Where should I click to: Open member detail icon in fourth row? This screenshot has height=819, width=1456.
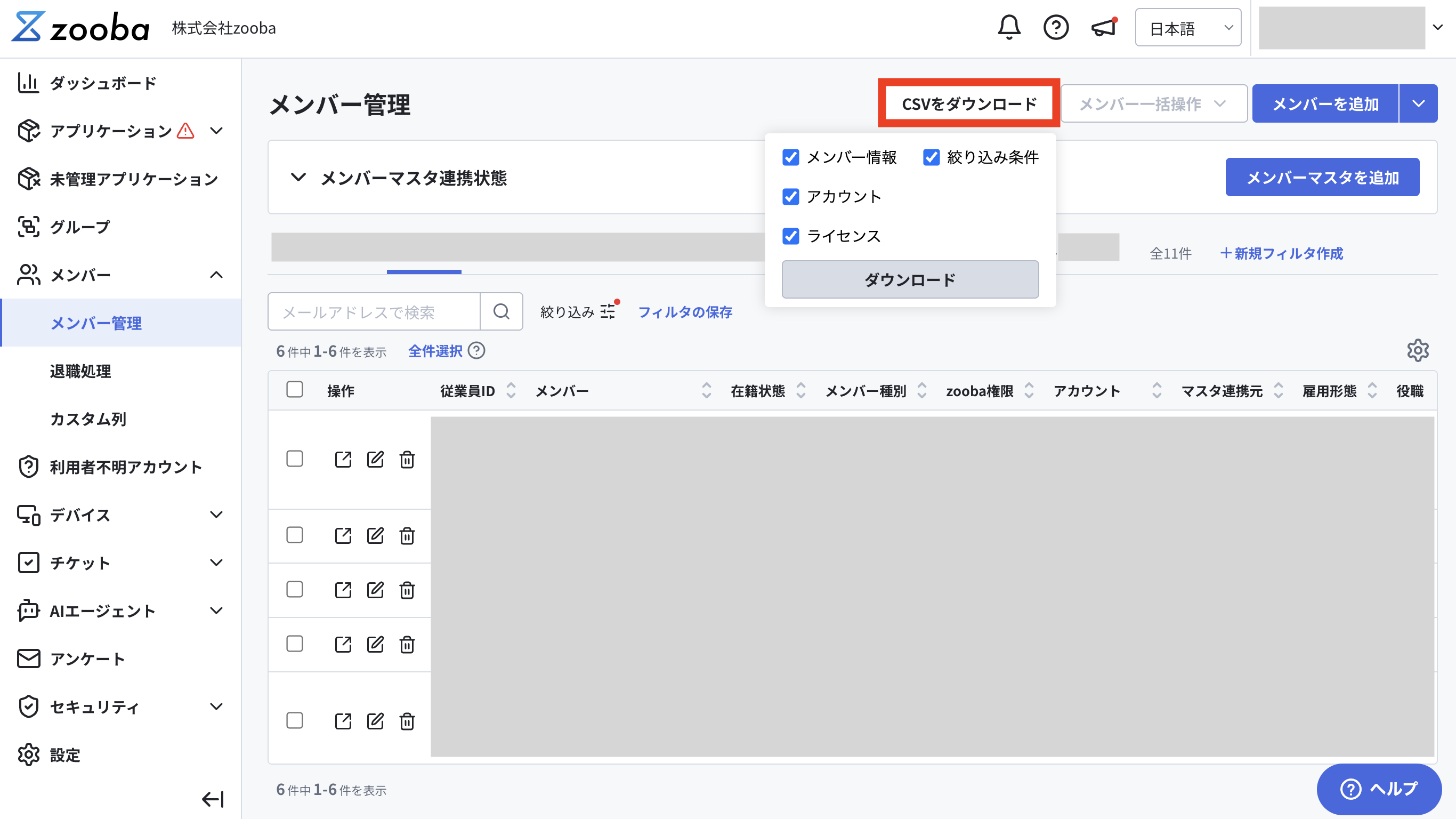(x=343, y=644)
